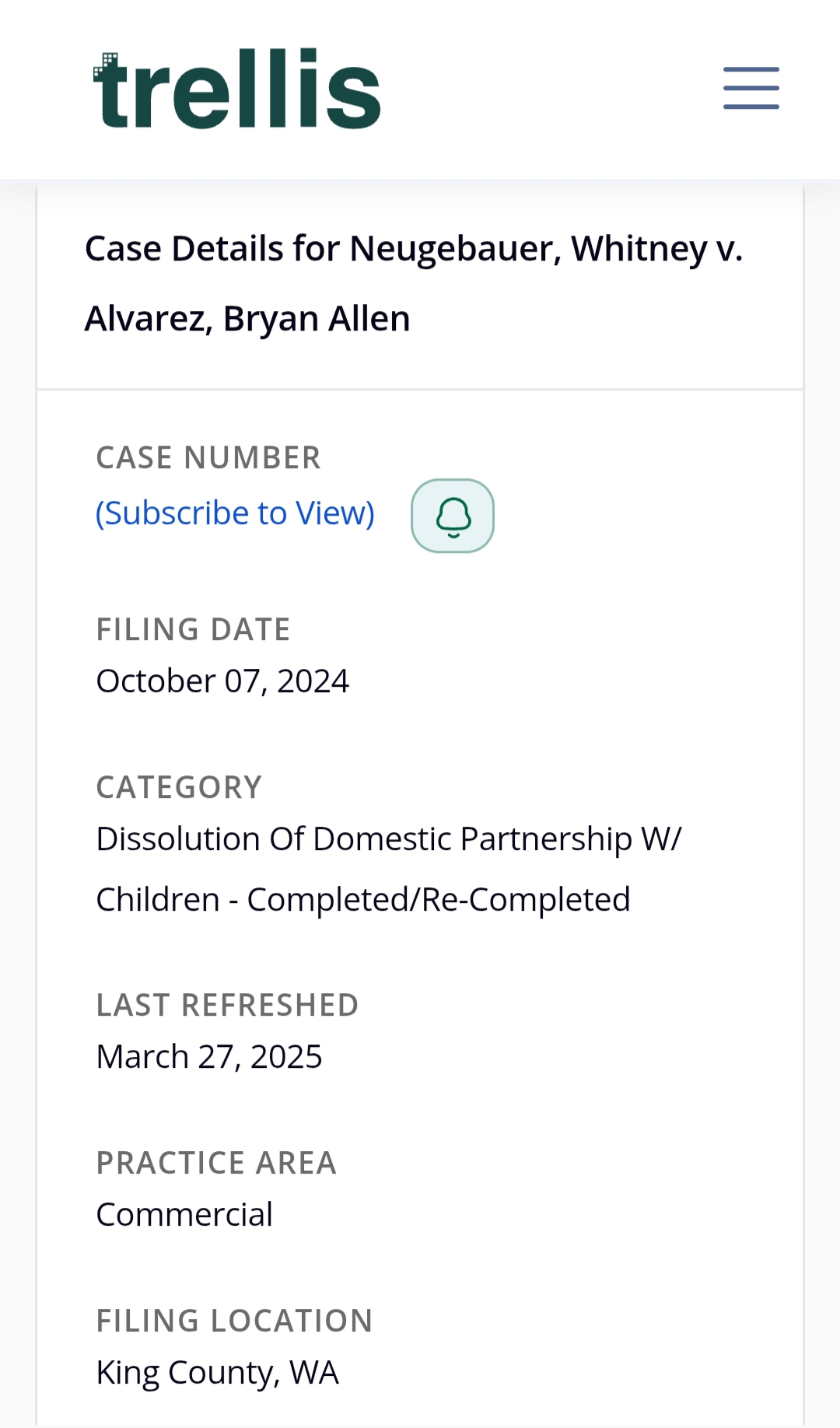Open the hamburger navigation menu
This screenshot has height=1428, width=840.
click(751, 88)
